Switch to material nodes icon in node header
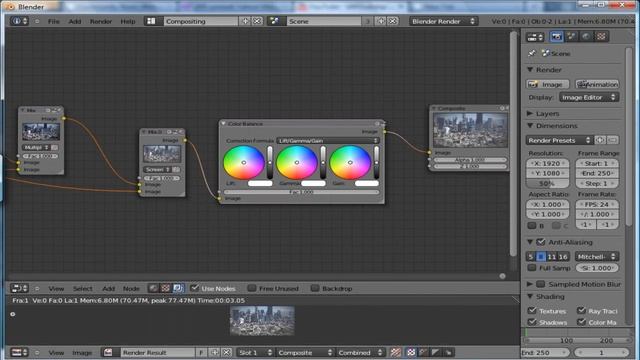Image resolution: width=640 pixels, height=360 pixels. point(153,288)
